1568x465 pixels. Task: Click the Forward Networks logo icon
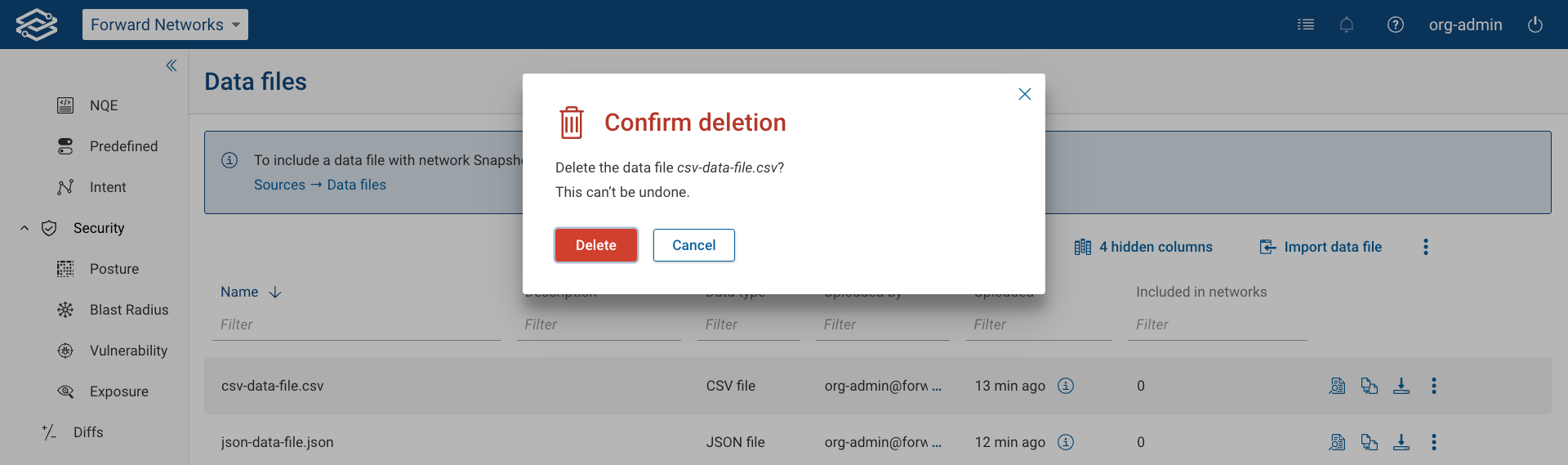pyautogui.click(x=37, y=25)
